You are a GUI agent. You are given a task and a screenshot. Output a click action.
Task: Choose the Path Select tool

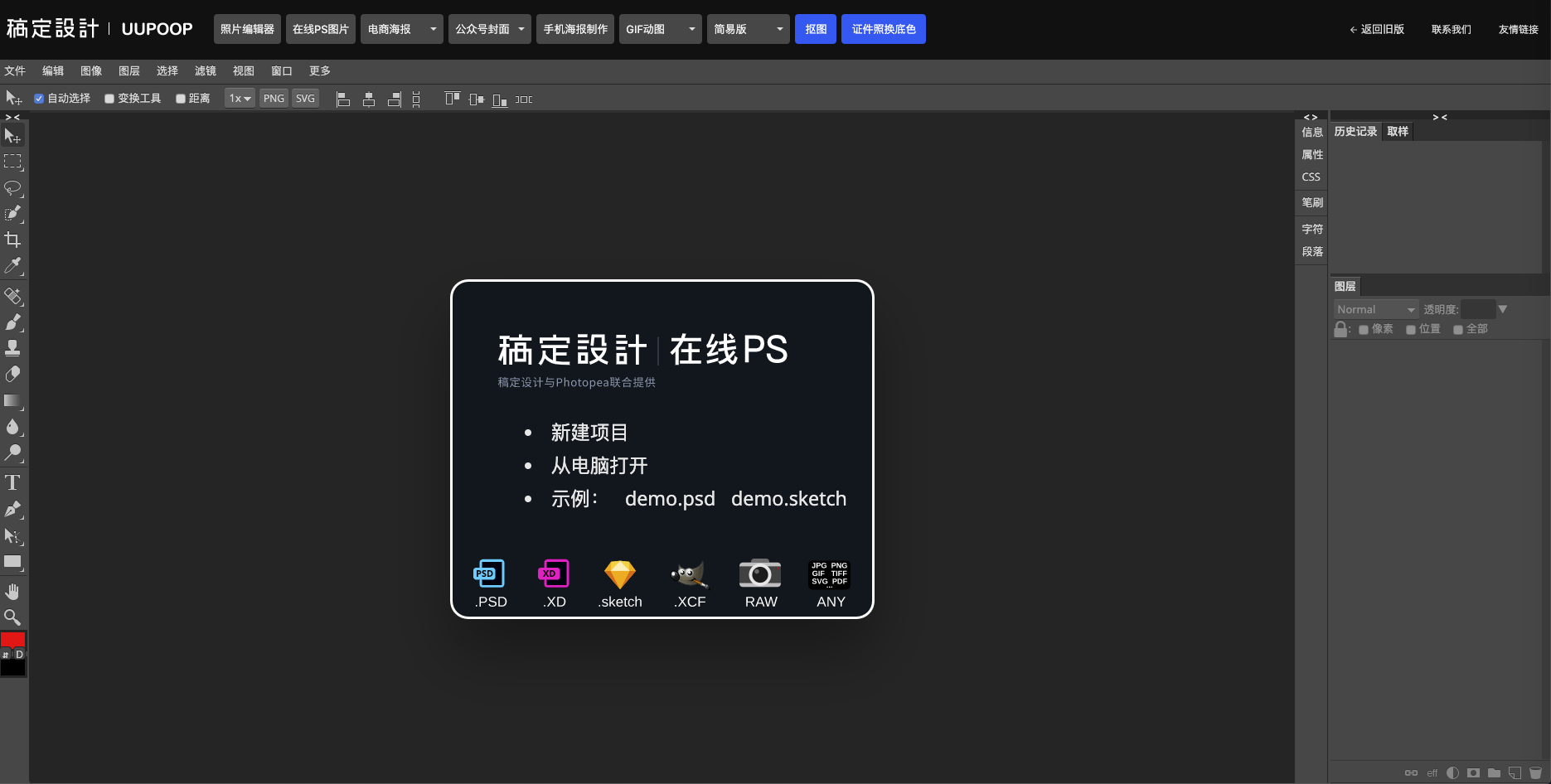pos(12,536)
